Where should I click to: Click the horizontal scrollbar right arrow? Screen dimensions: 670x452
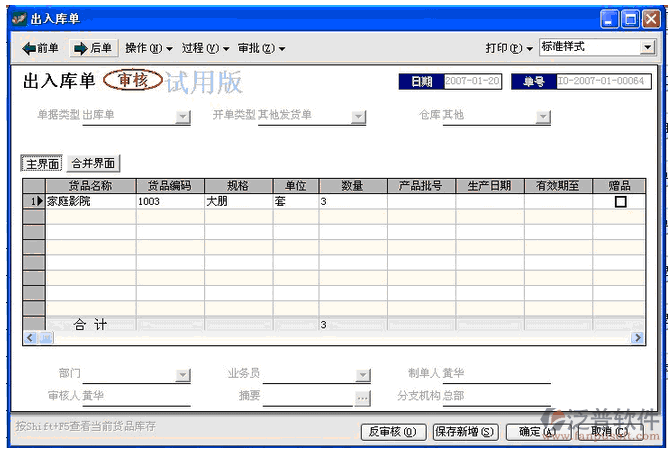[x=638, y=338]
